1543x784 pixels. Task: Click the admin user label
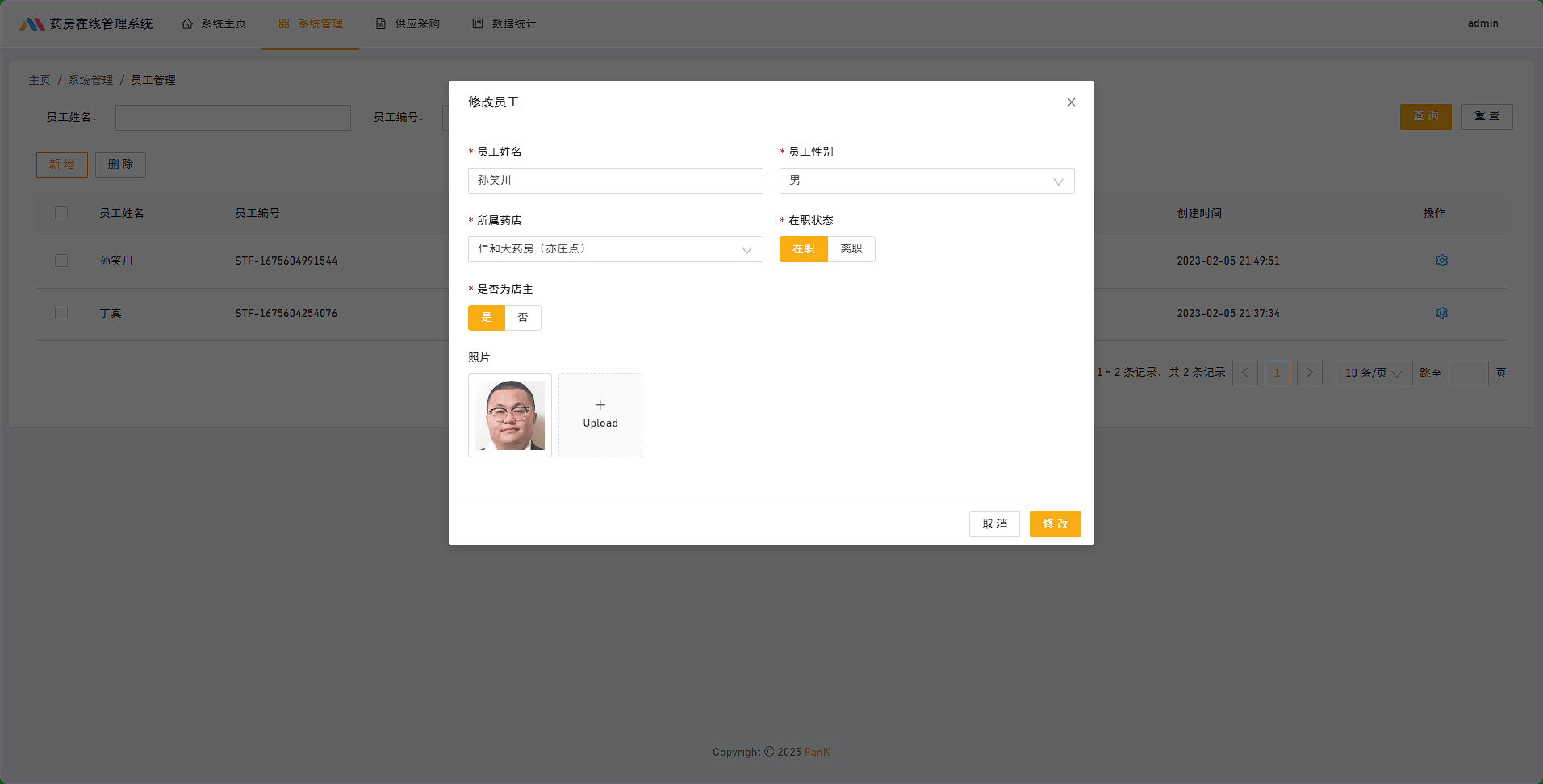tap(1483, 23)
